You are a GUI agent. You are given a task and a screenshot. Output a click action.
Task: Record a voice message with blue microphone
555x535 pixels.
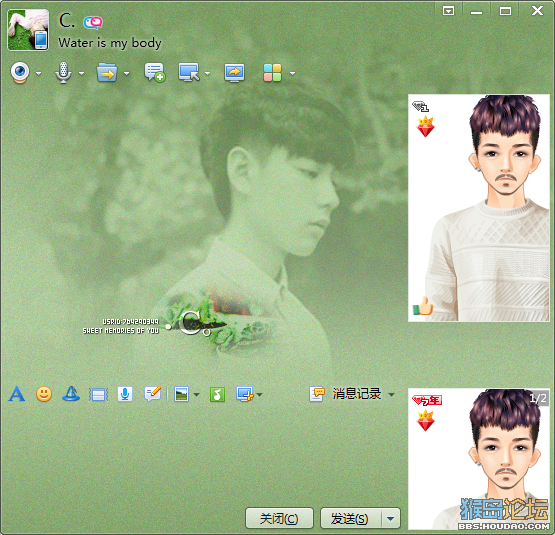[125, 394]
